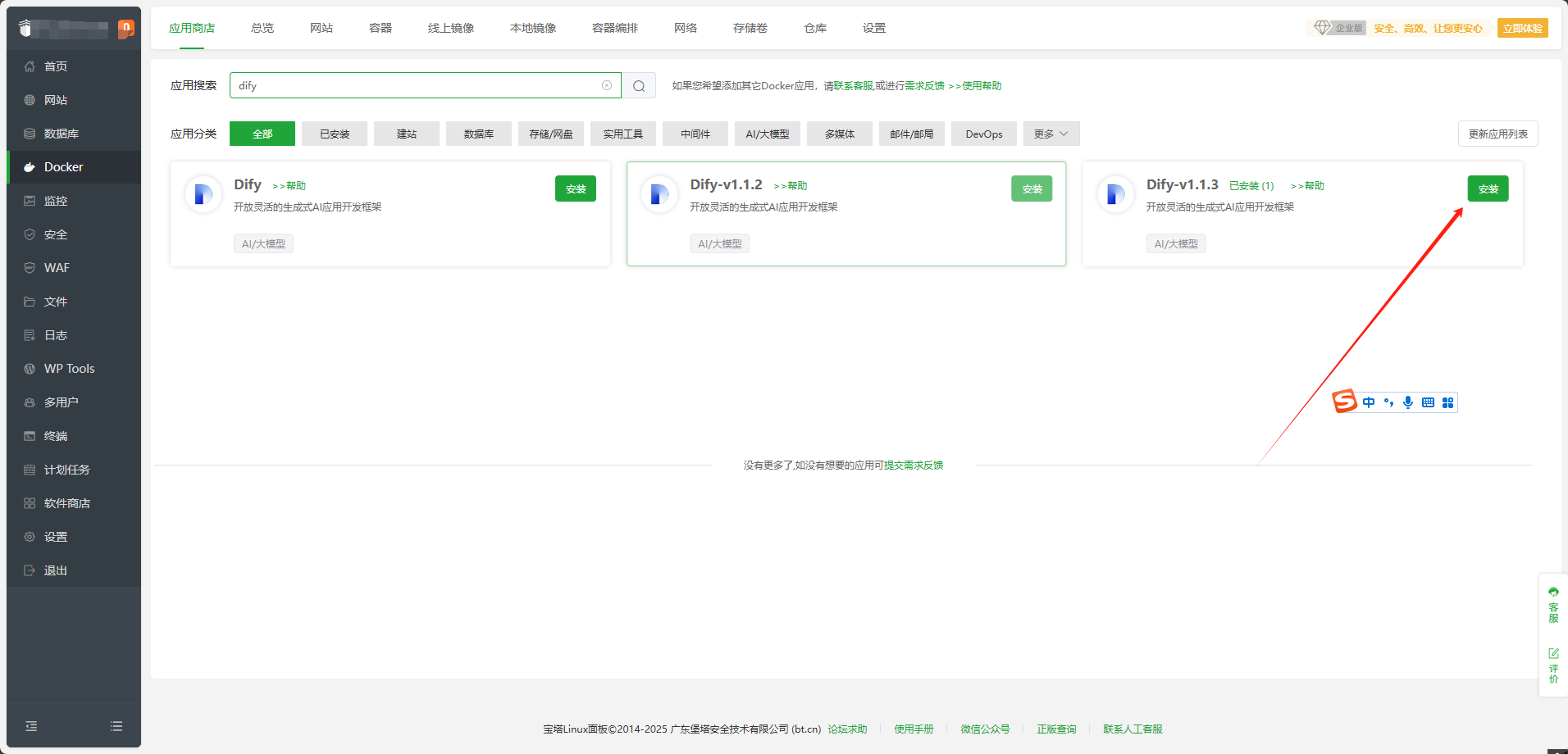
Task: Click the bottom sidebar list icon
Action: tap(116, 726)
